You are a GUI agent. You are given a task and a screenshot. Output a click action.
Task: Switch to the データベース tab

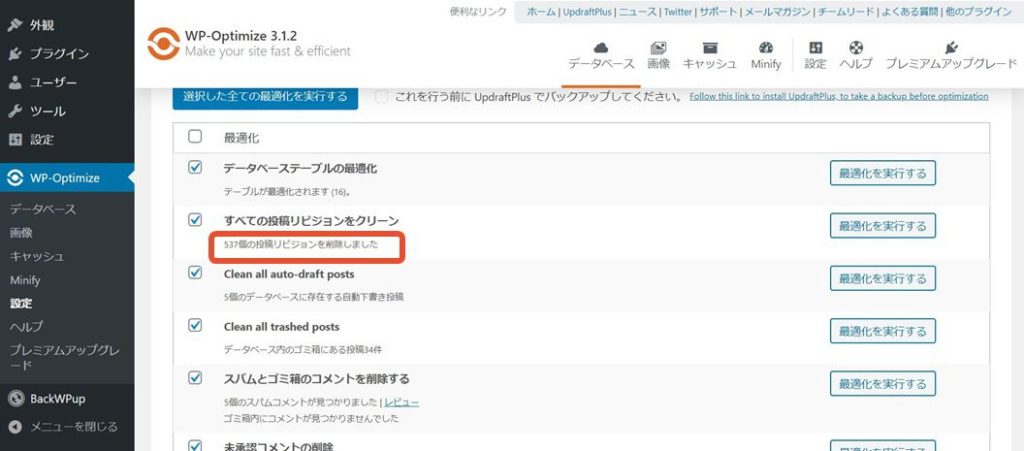coord(601,57)
